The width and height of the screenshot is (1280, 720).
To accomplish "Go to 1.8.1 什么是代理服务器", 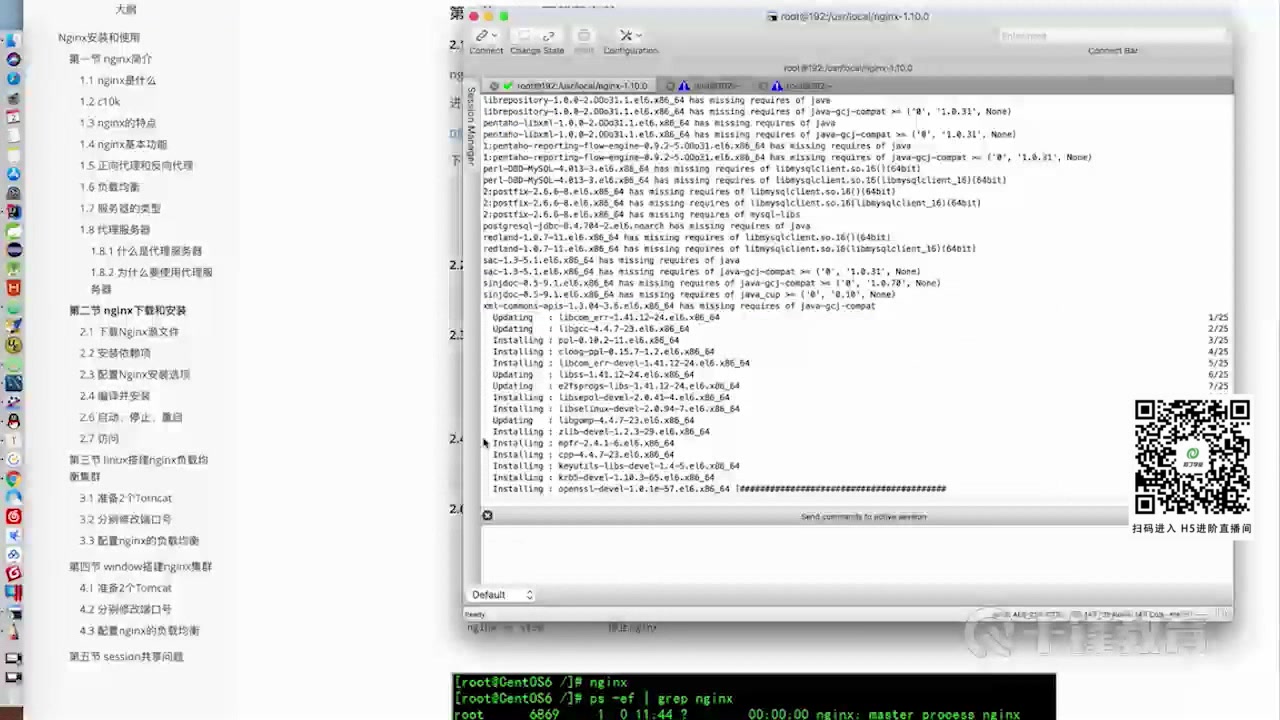I will point(146,251).
